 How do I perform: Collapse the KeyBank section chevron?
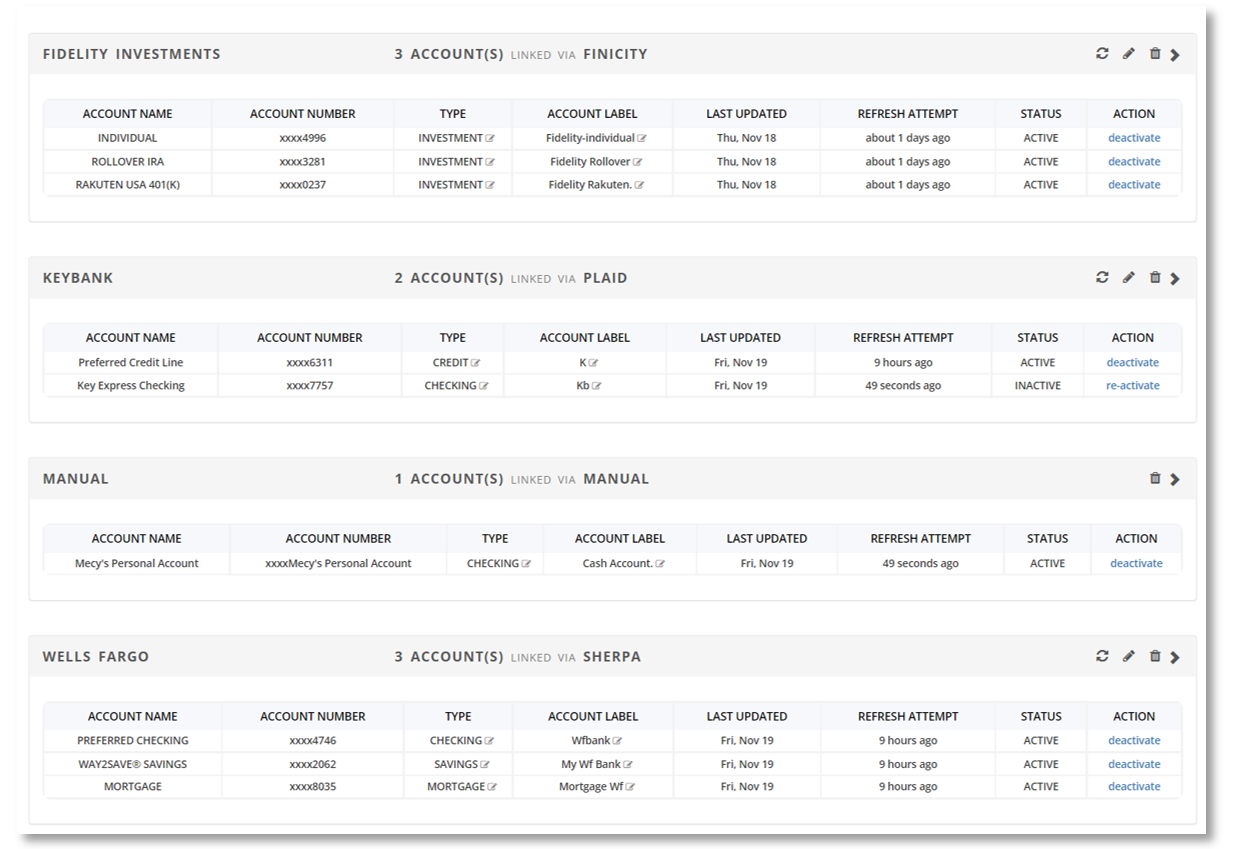coord(1175,279)
